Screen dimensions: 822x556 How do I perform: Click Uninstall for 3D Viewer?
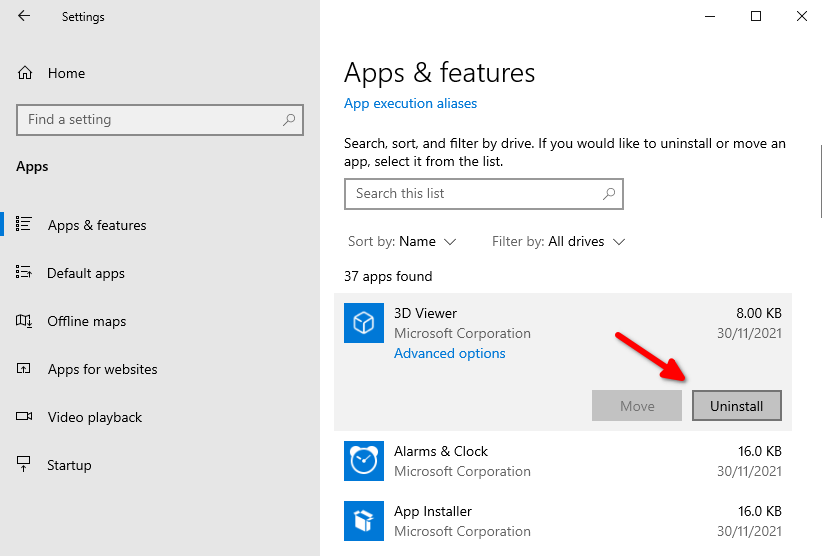[737, 406]
